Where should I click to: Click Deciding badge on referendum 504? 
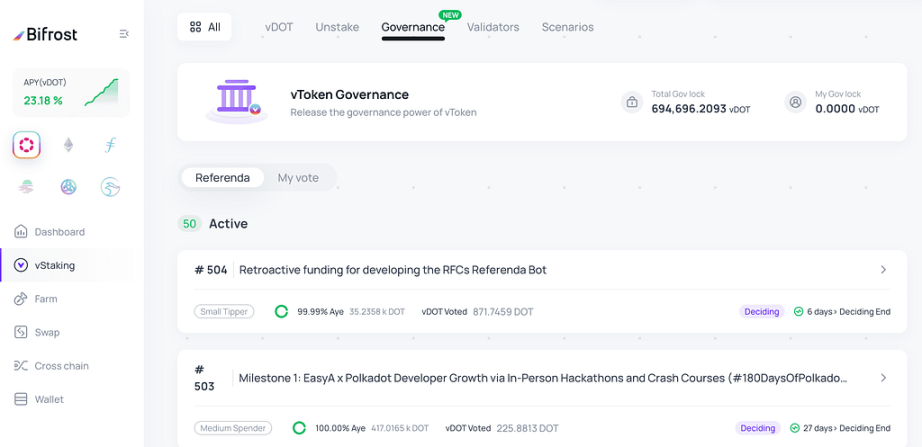tap(761, 312)
